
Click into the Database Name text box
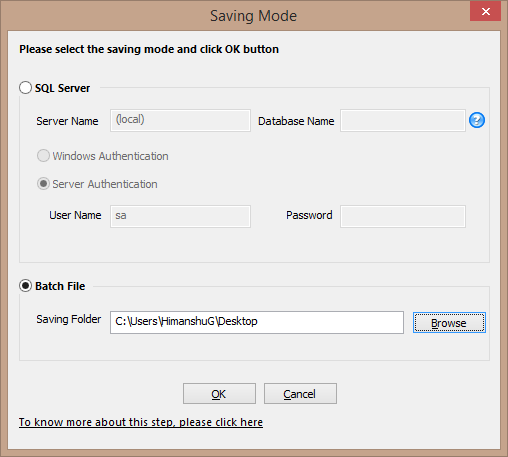pyautogui.click(x=403, y=120)
